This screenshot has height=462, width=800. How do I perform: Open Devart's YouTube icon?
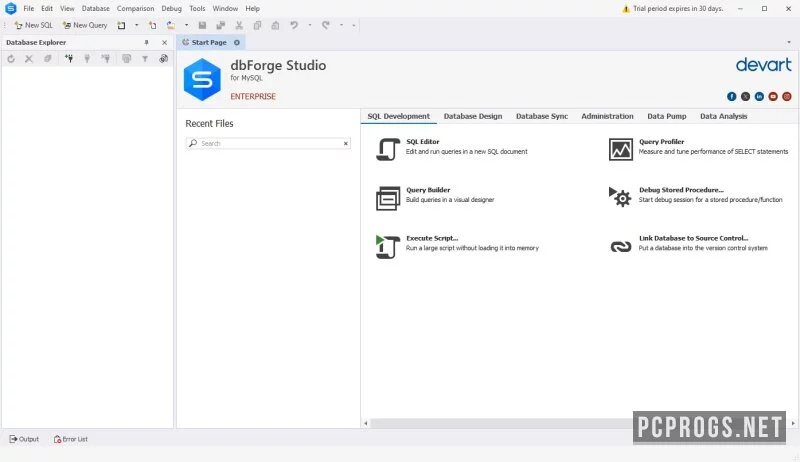coord(773,96)
